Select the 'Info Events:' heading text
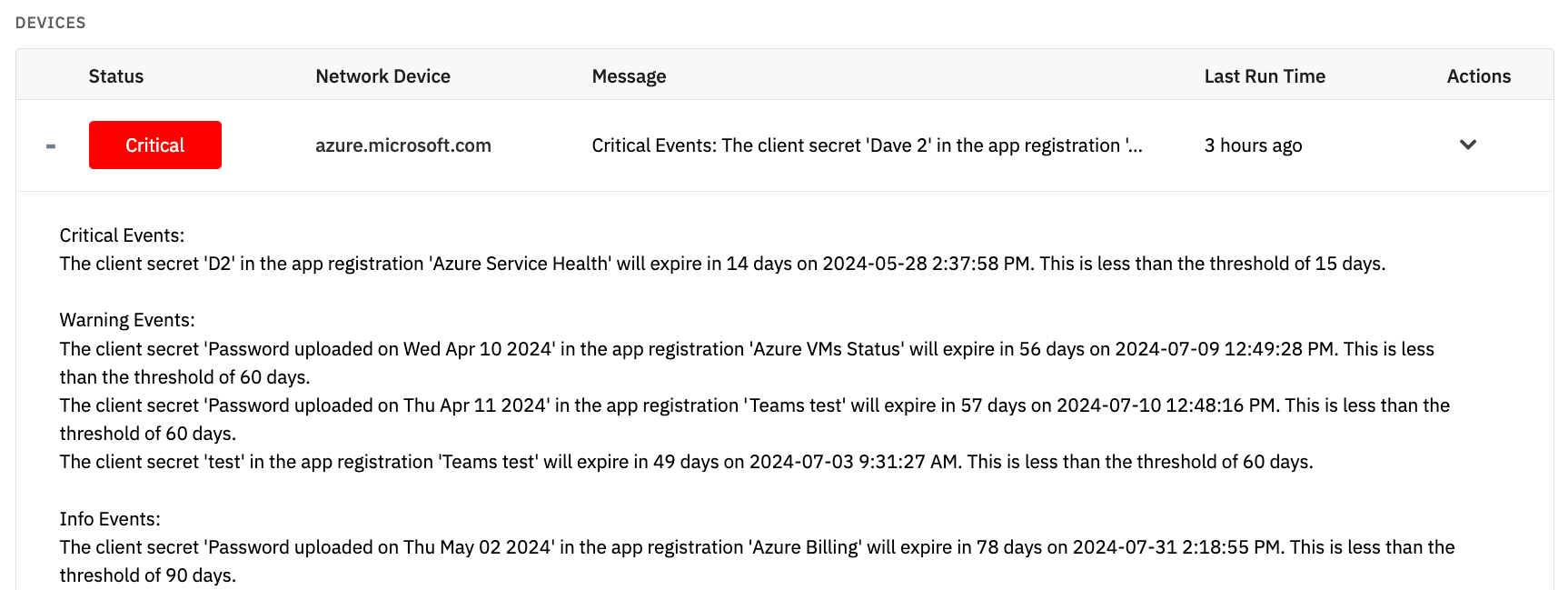Viewport: 1568px width, 590px height. (110, 519)
